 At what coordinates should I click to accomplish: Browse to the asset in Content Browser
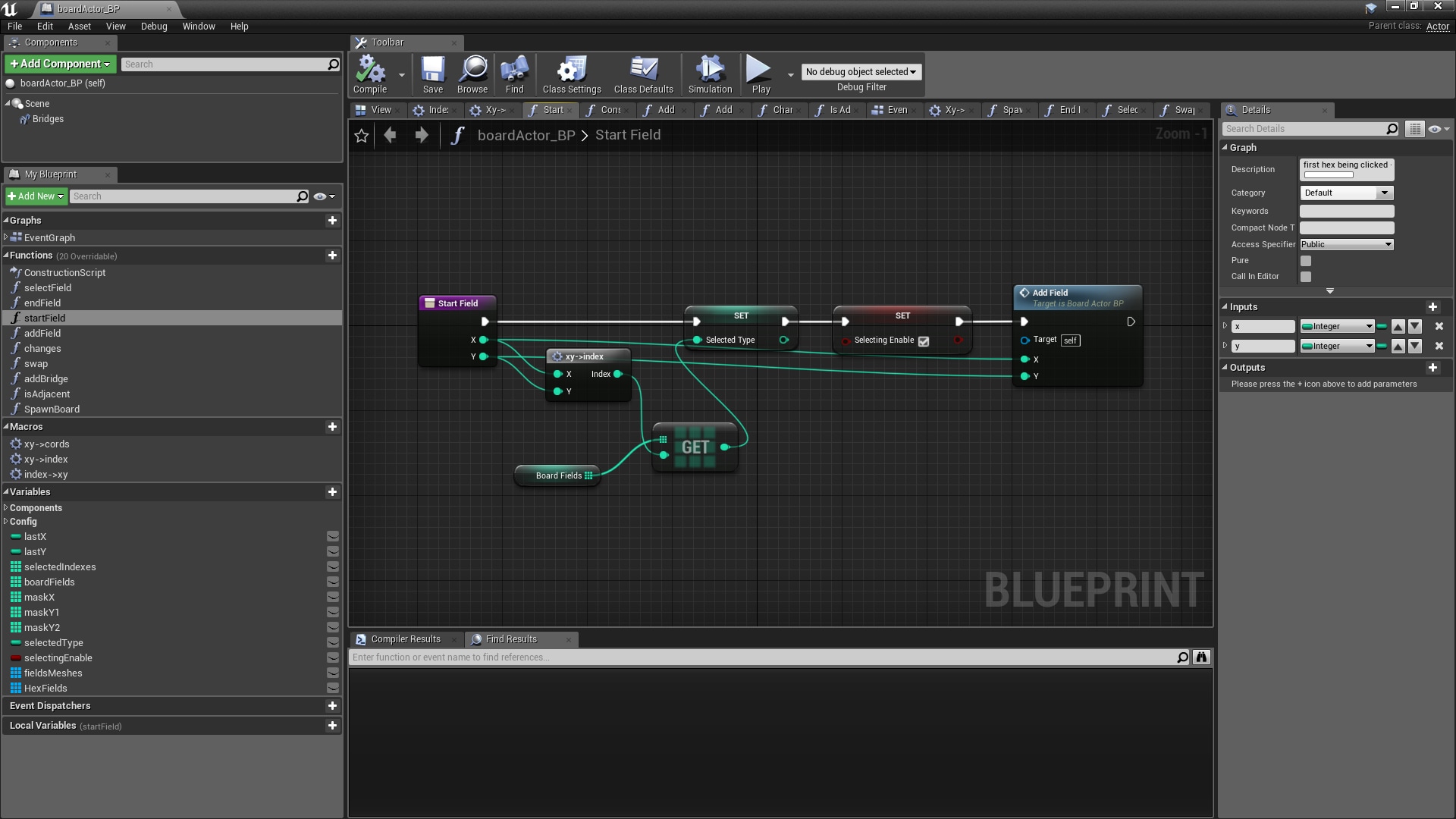[472, 74]
